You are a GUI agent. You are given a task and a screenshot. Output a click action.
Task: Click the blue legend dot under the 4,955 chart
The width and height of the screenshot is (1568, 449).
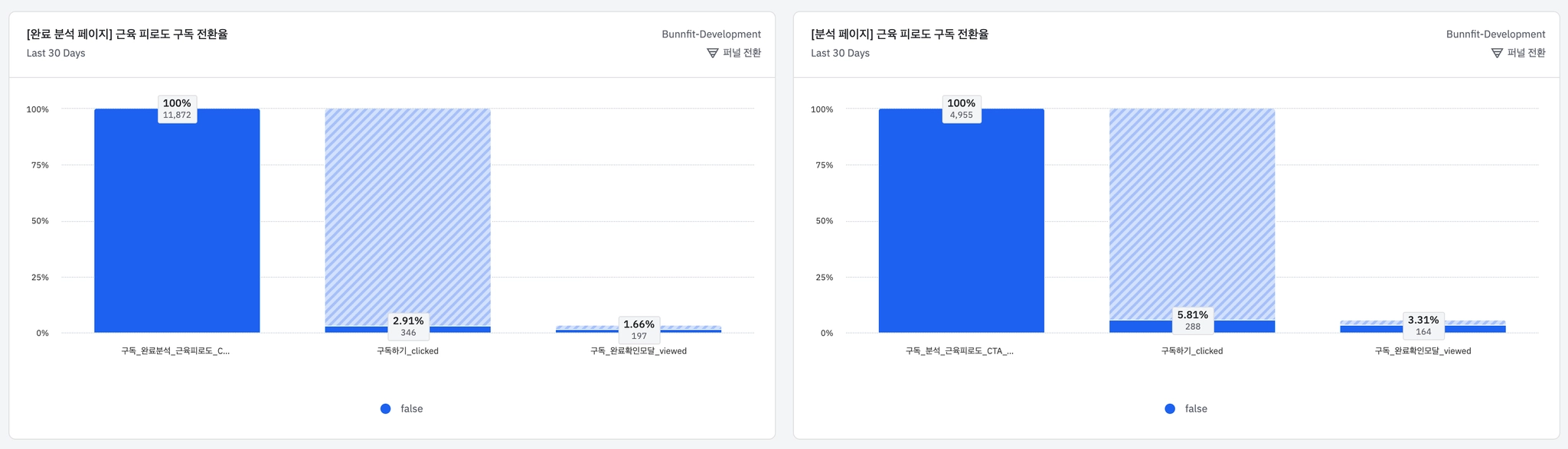point(1170,408)
